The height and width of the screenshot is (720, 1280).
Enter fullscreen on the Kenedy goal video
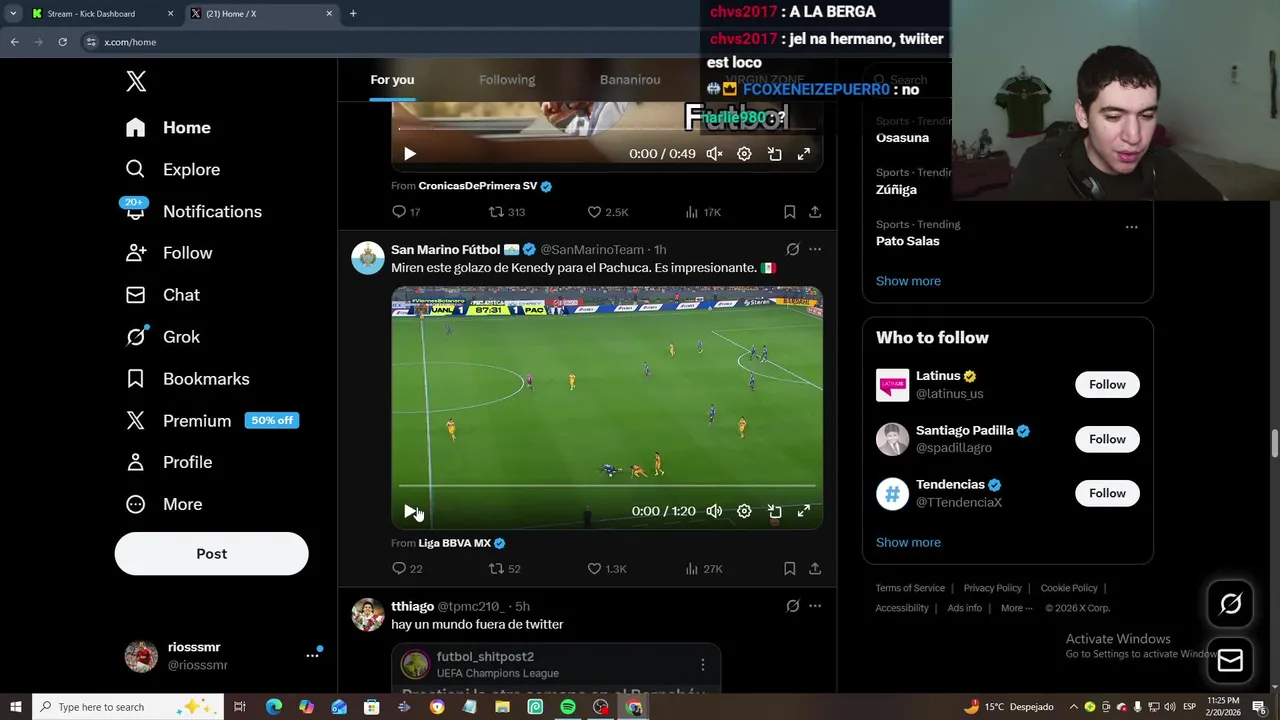[x=803, y=511]
